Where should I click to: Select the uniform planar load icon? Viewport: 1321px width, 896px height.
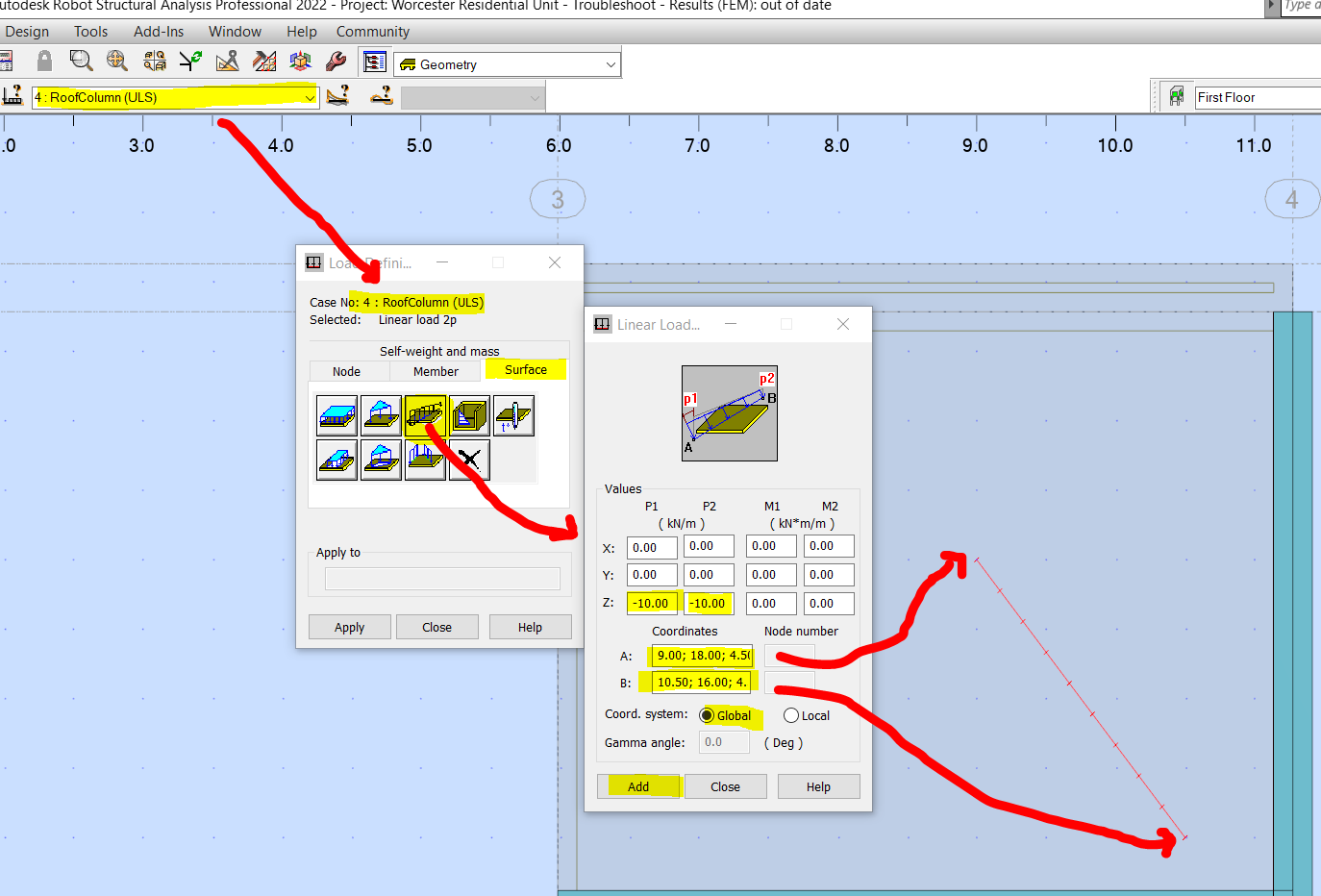[x=336, y=415]
